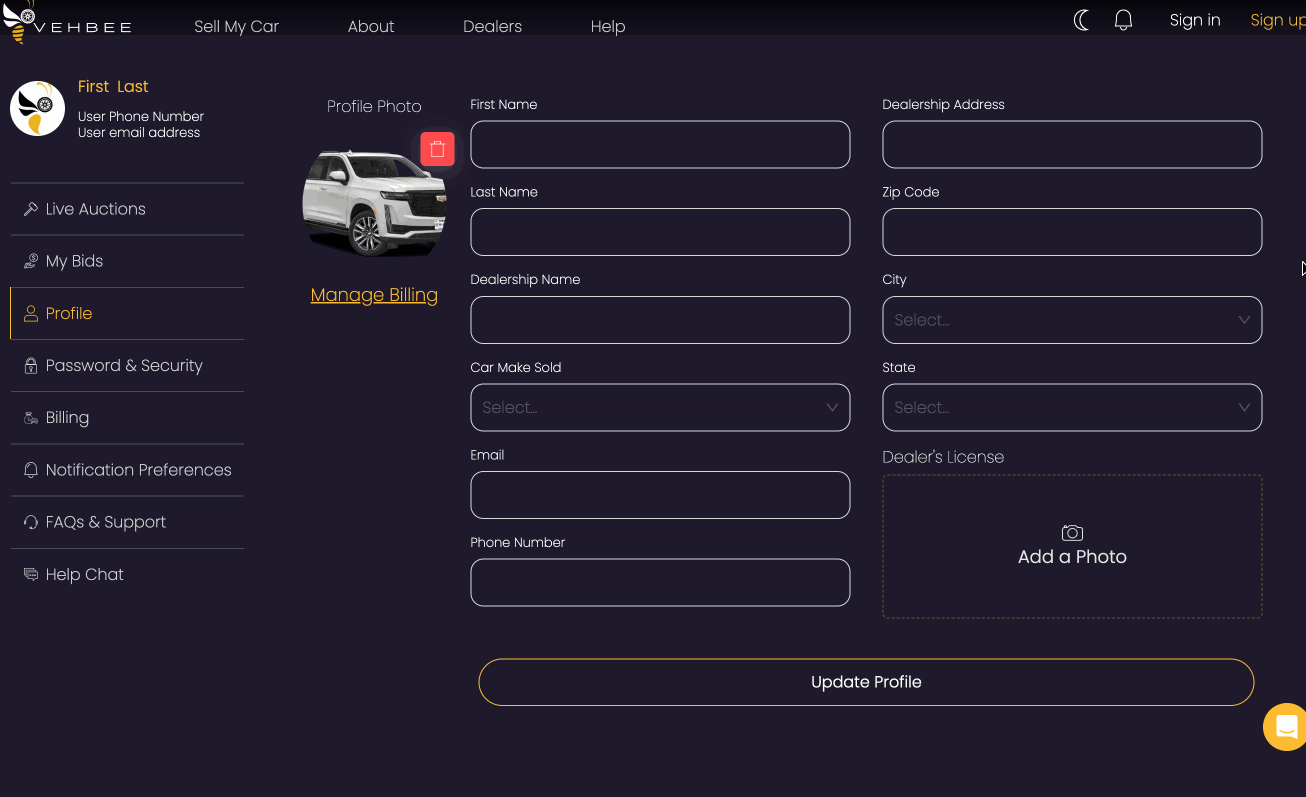
Task: Click Sign in at the top
Action: tap(1195, 20)
